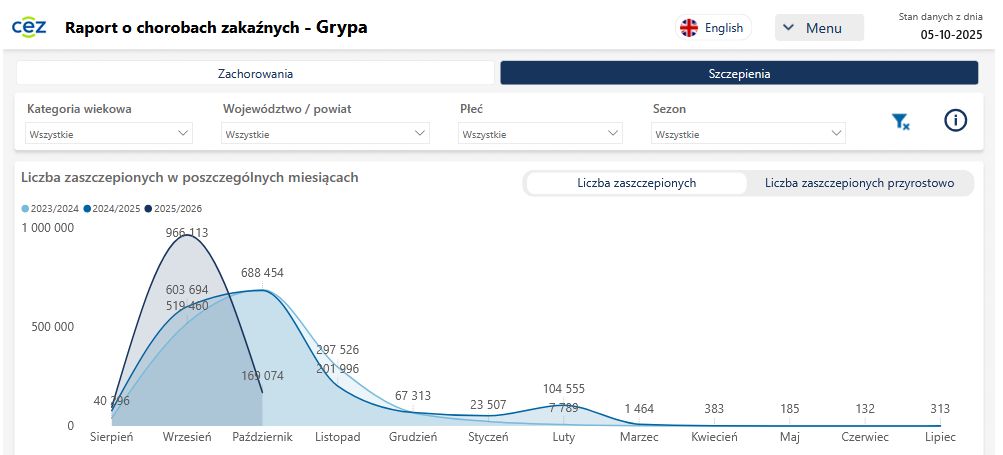Click the Luty axis label

tap(563, 438)
